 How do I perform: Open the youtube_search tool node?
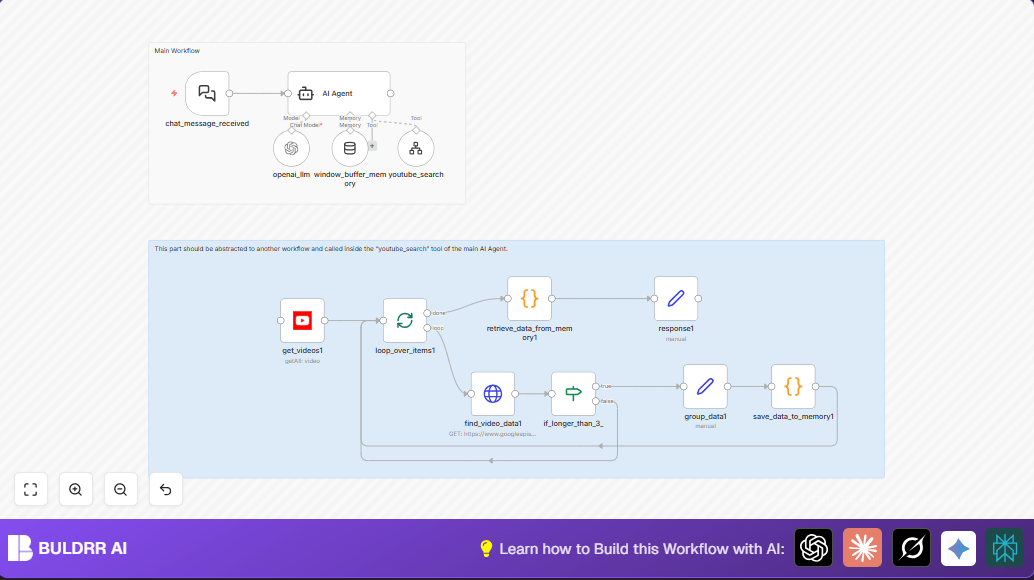(415, 148)
